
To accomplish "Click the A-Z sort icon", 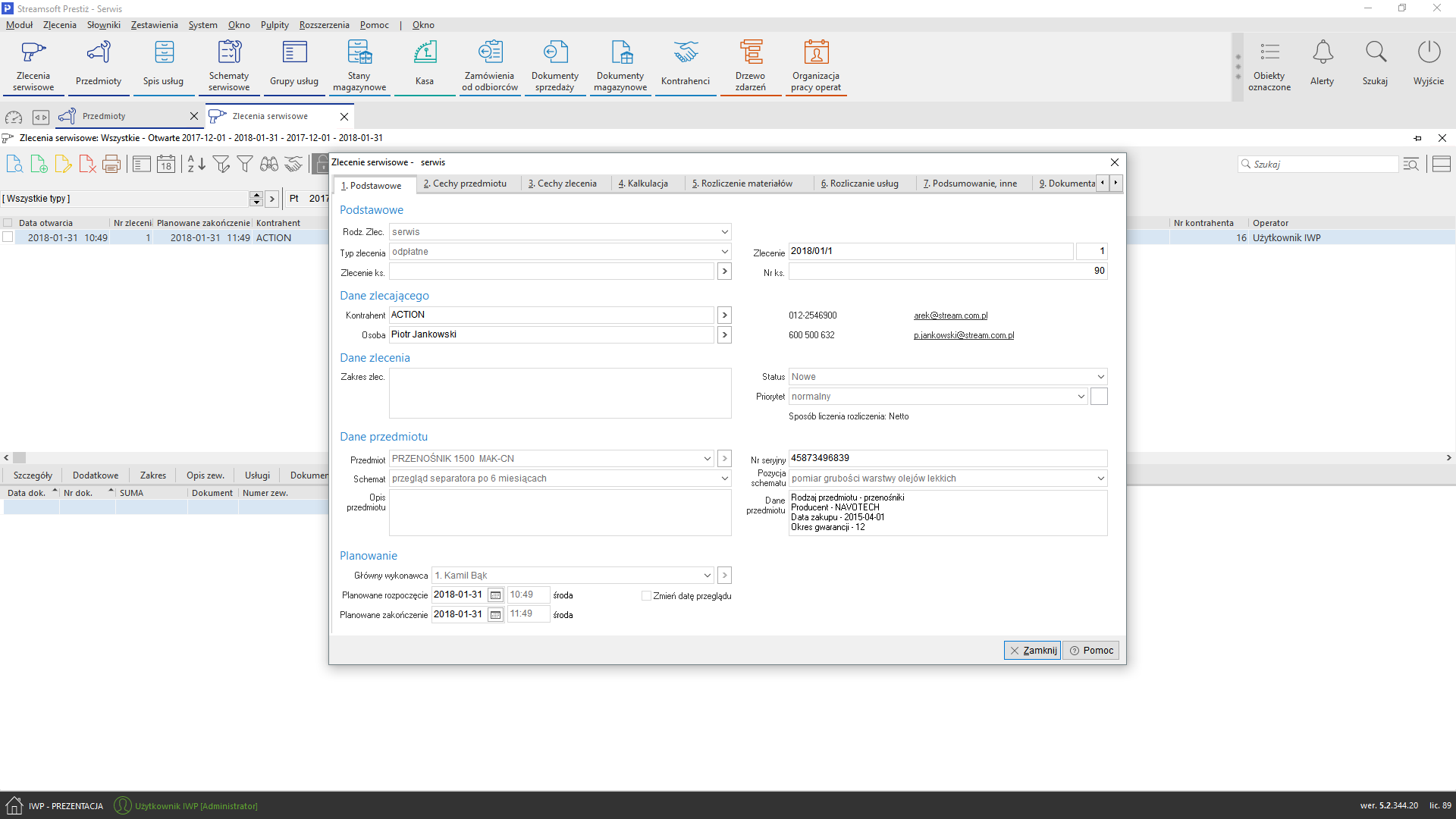I will (x=196, y=164).
